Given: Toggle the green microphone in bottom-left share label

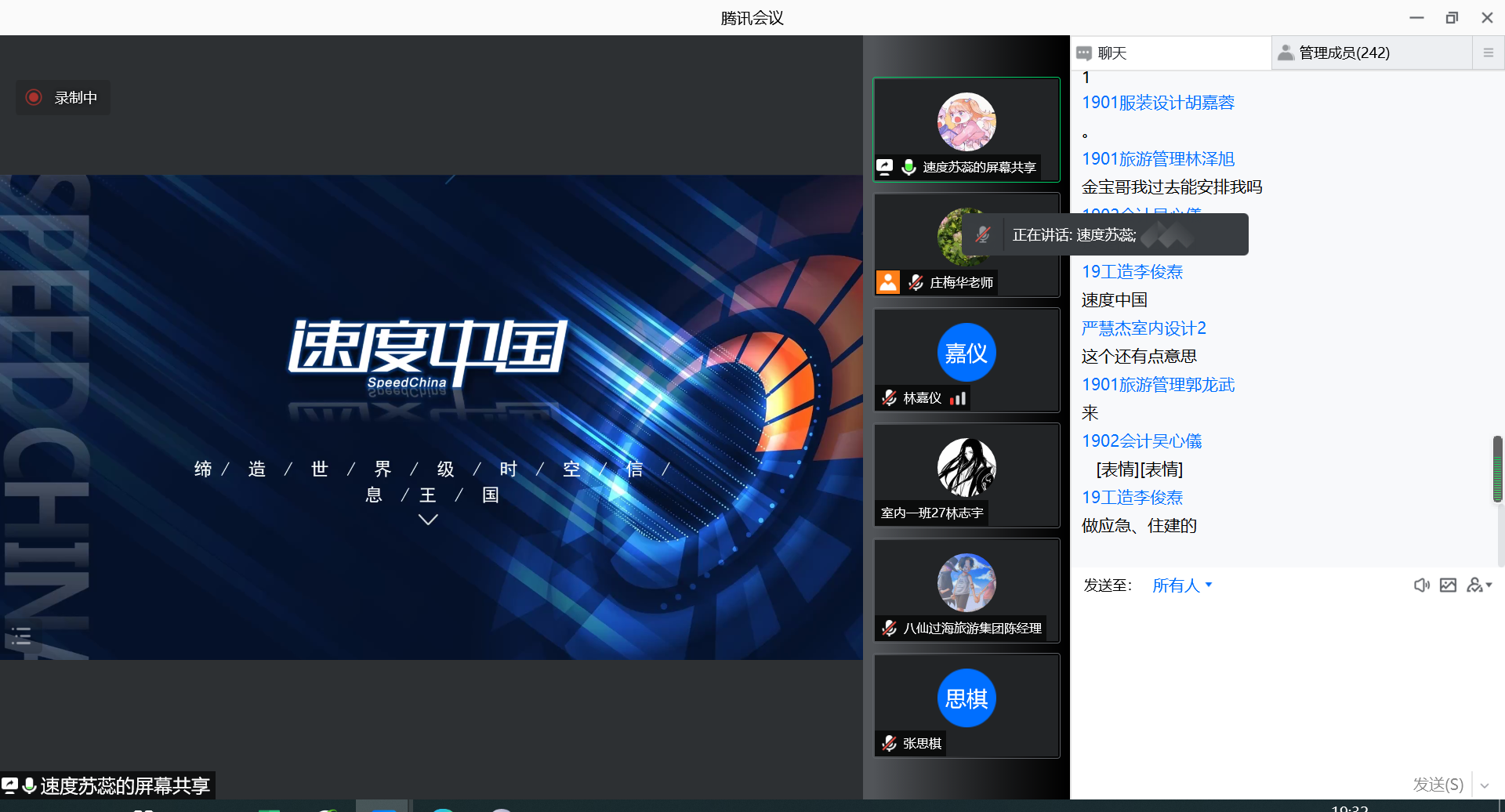Looking at the screenshot, I should (29, 785).
